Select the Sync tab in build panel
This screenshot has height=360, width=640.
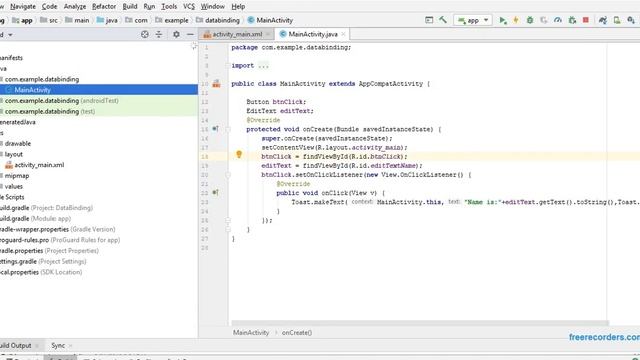tap(58, 345)
